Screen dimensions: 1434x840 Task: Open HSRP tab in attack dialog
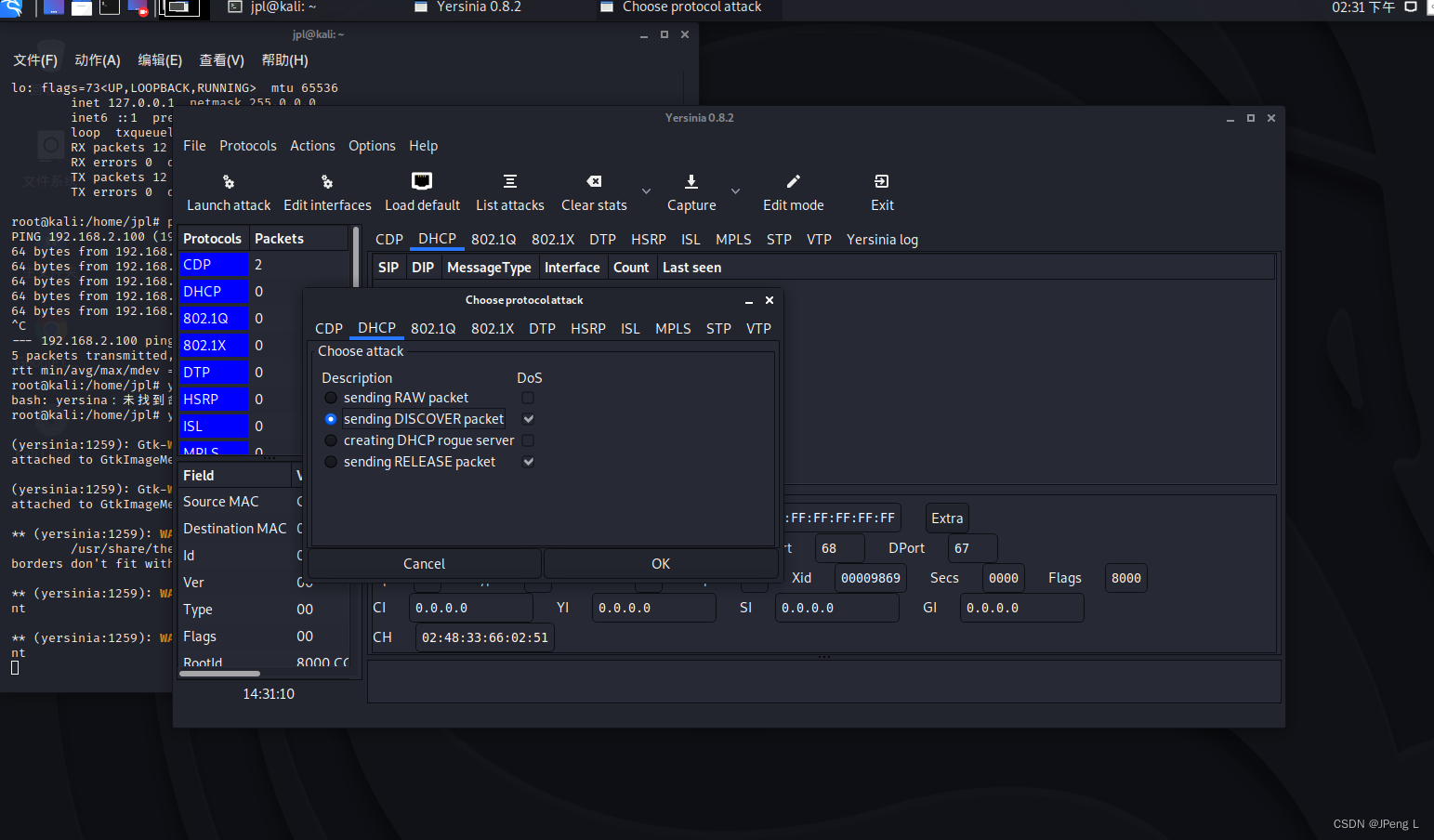coord(588,329)
